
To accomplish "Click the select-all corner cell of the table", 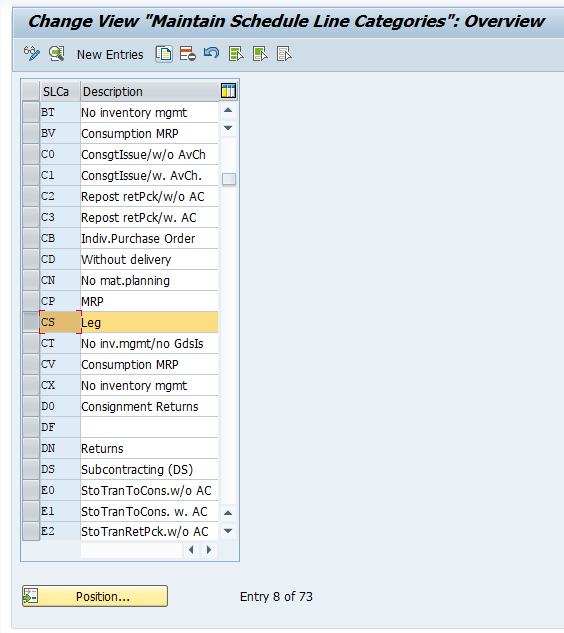I will point(31,91).
